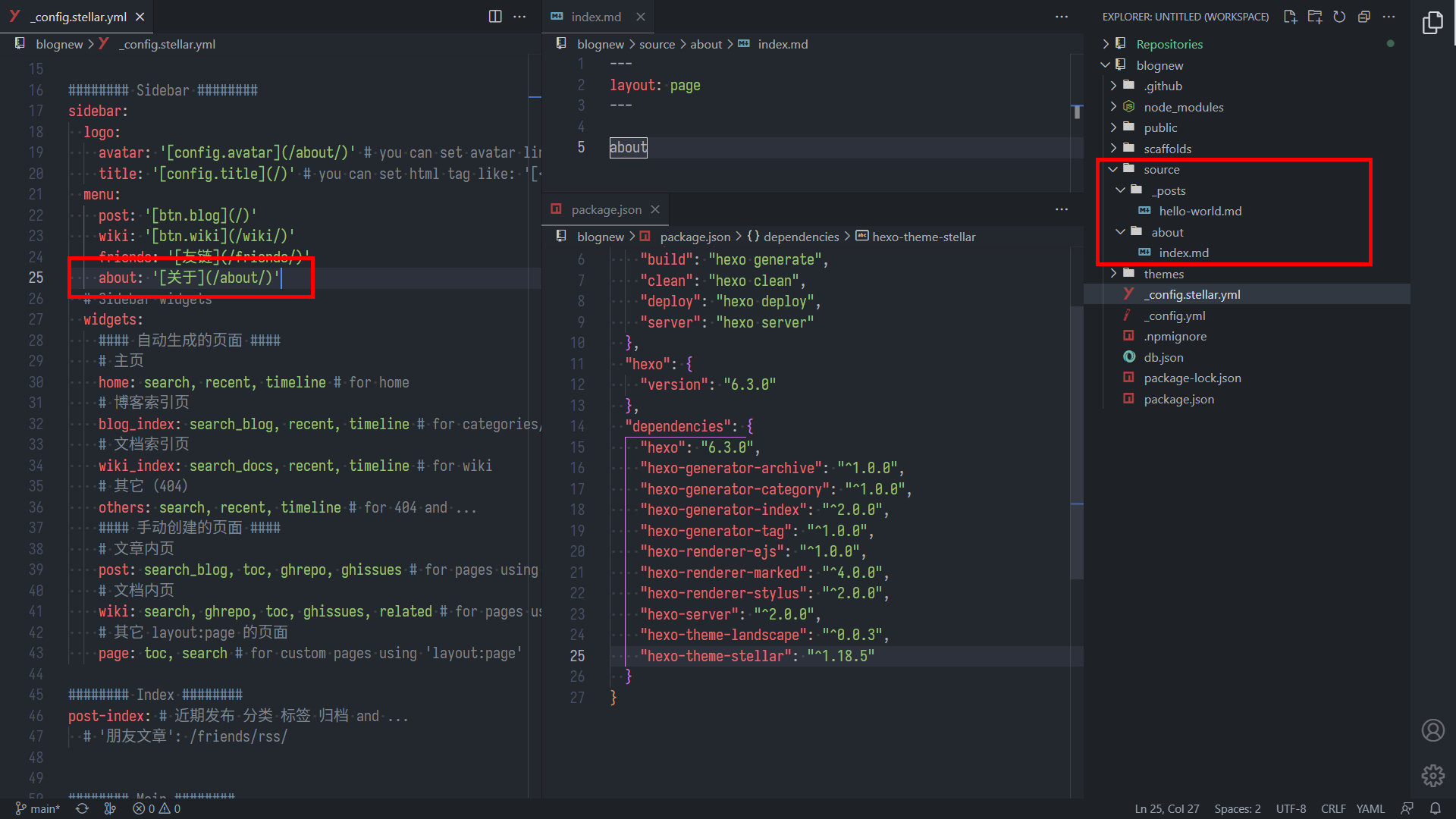Change line ending from CRLF

point(1333,808)
